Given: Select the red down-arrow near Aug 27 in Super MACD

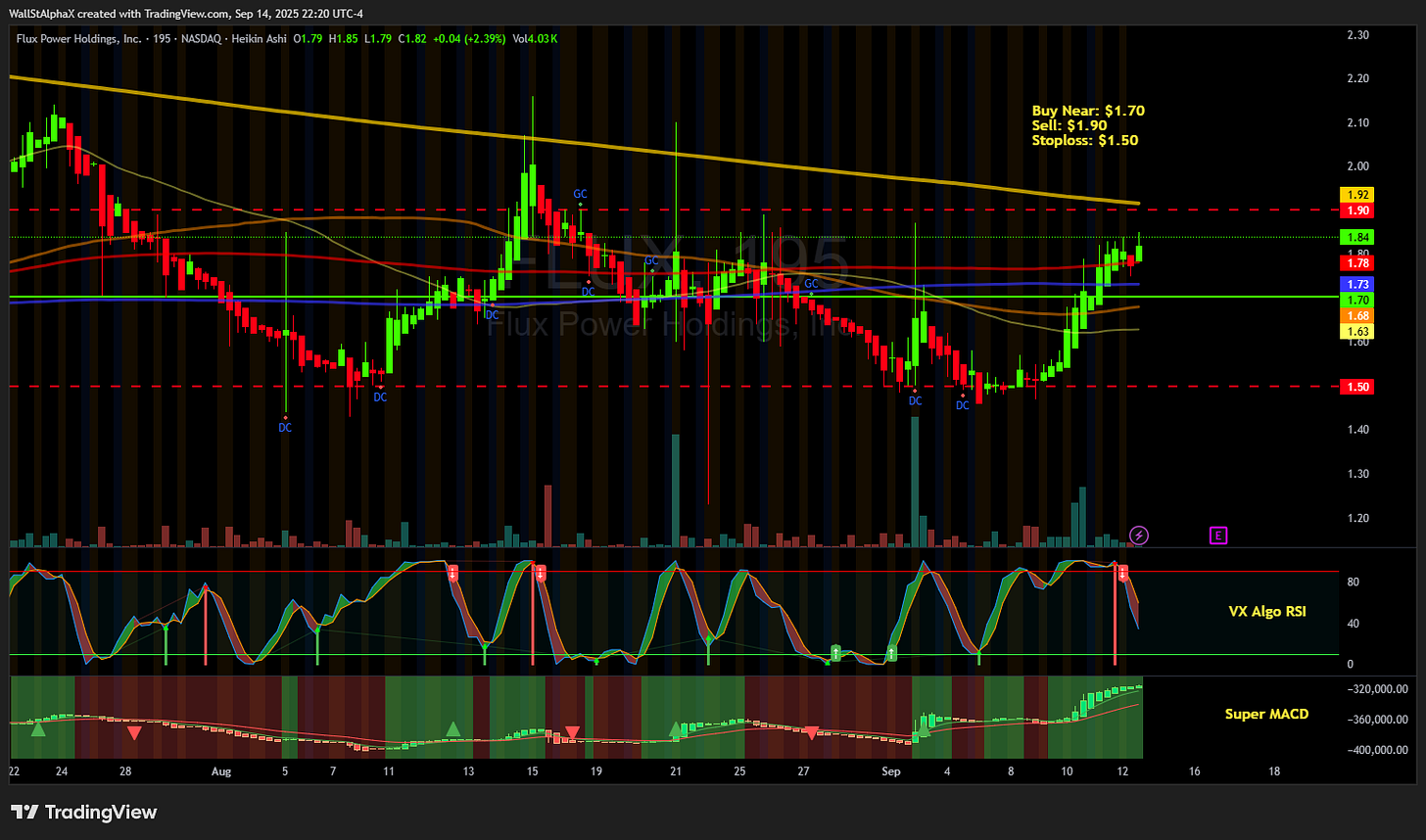Looking at the screenshot, I should tap(811, 731).
